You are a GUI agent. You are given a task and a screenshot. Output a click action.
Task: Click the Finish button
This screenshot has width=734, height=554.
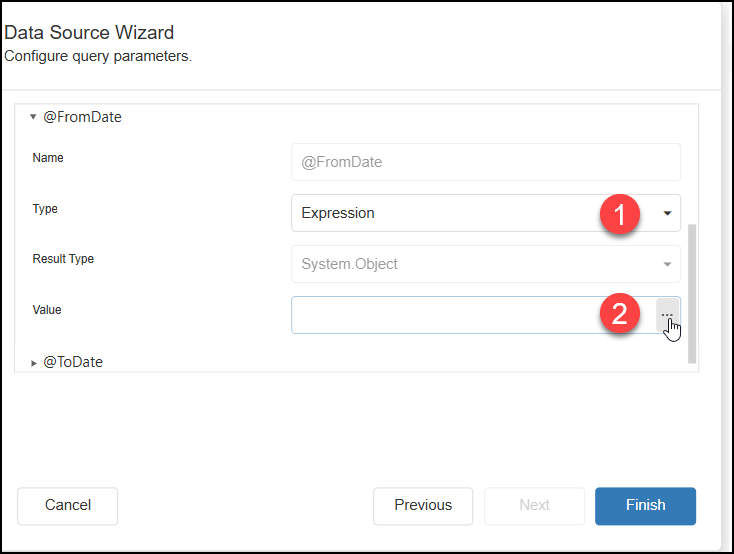coord(645,506)
